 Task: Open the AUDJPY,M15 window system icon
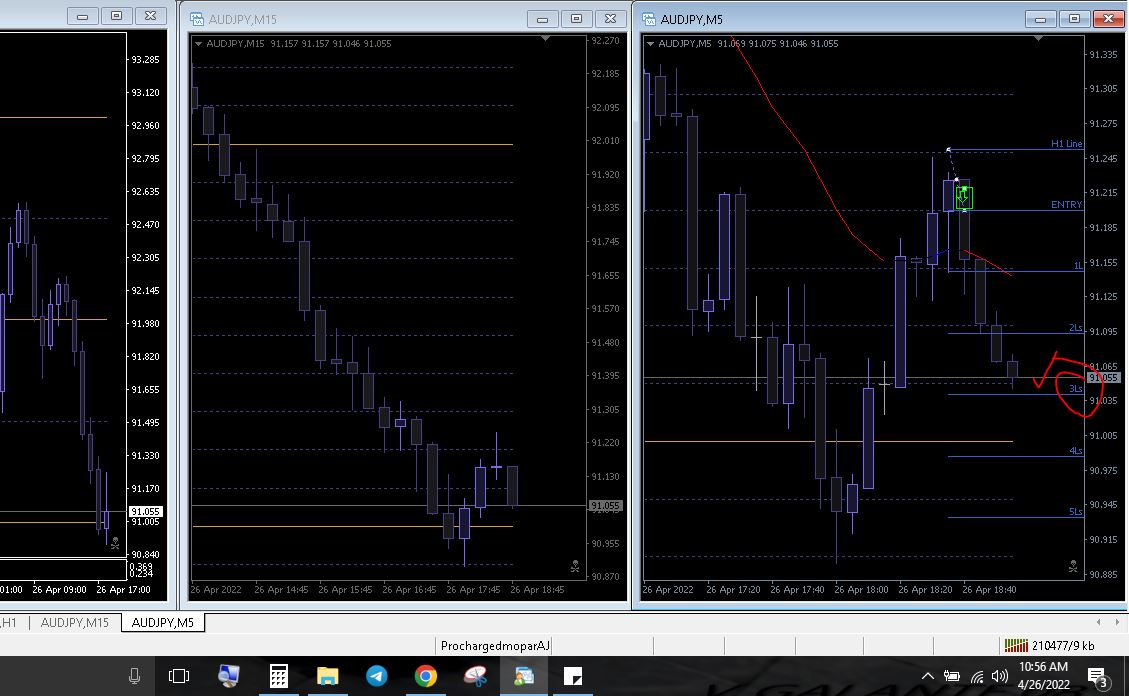point(197,19)
